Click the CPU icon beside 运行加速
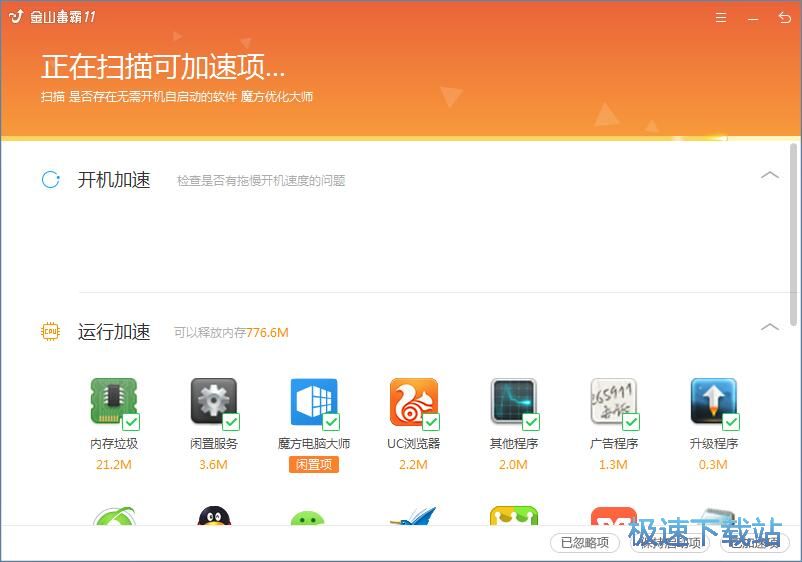Image resolution: width=802 pixels, height=562 pixels. pyautogui.click(x=50, y=331)
